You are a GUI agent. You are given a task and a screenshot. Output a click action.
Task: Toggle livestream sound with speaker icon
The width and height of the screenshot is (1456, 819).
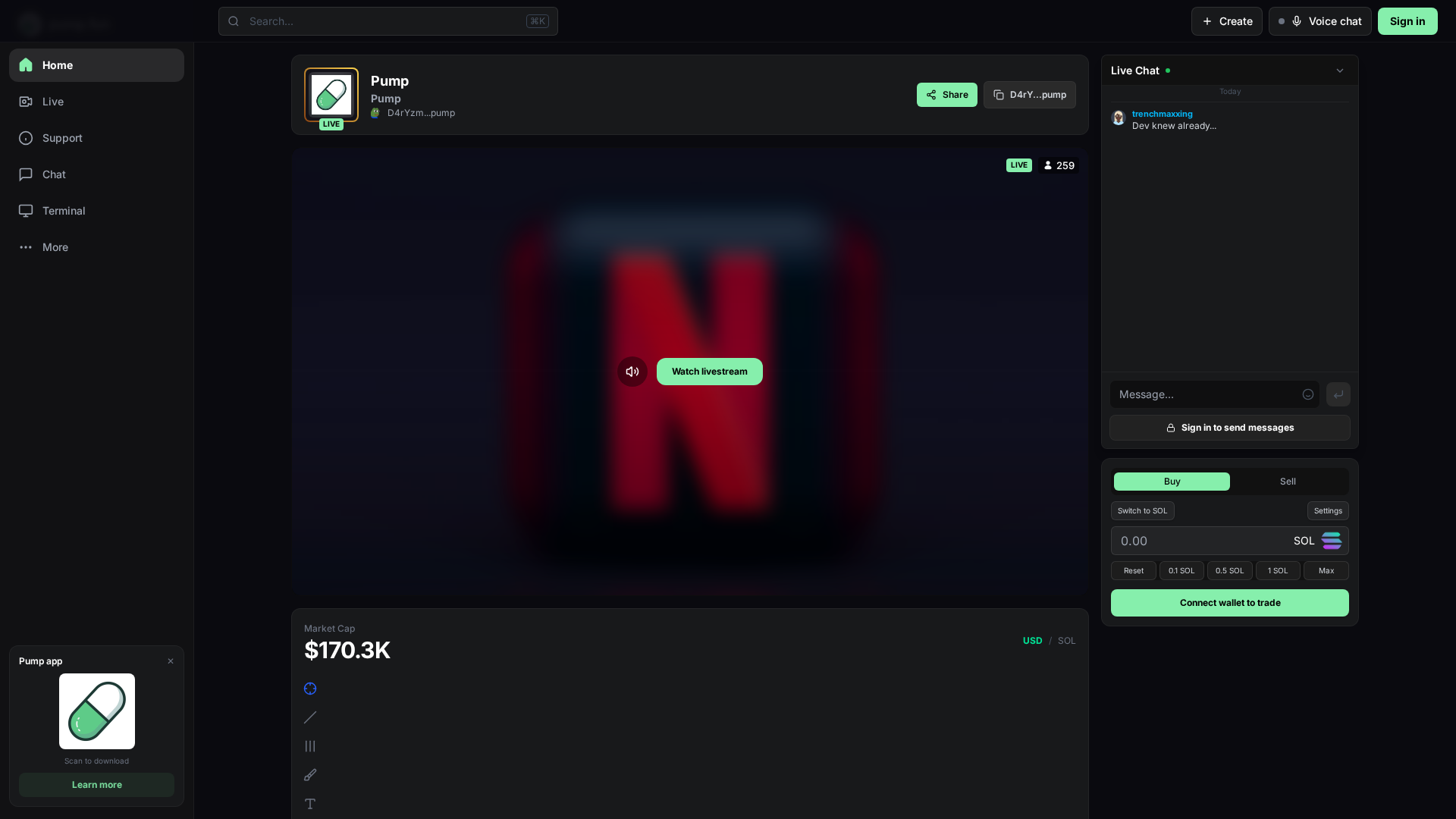pyautogui.click(x=632, y=372)
